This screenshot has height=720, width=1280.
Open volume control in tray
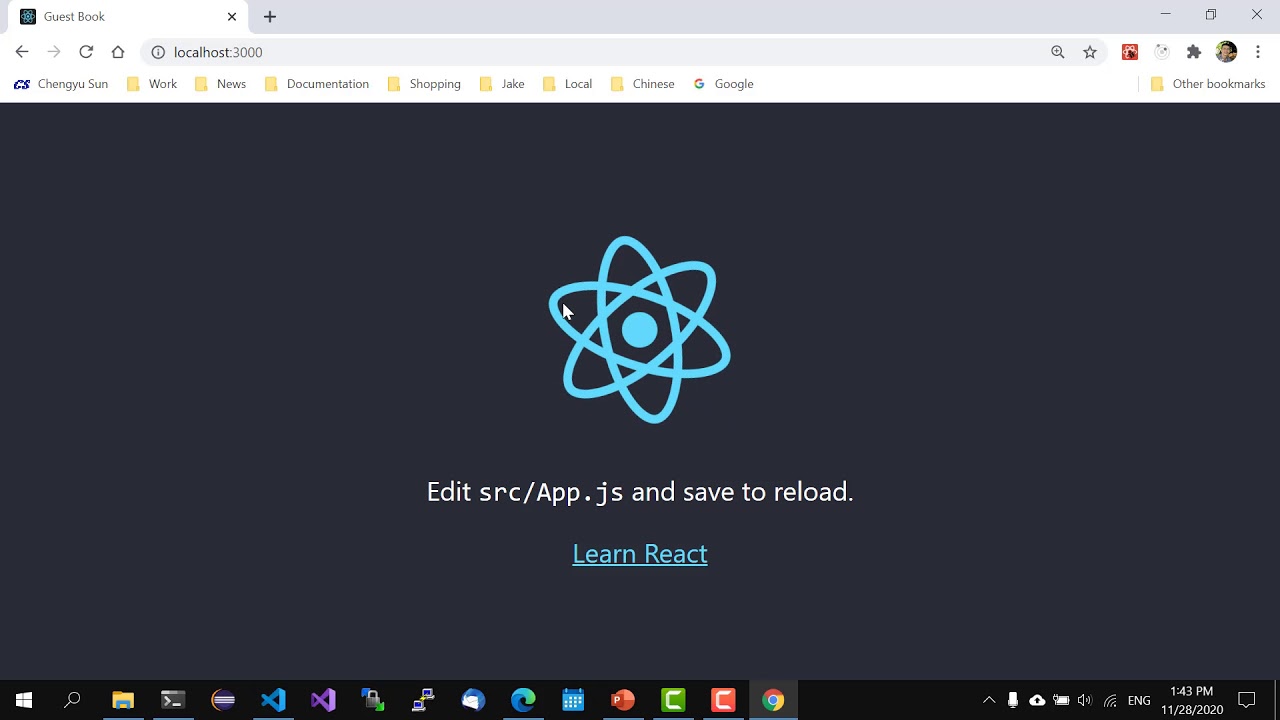[x=1085, y=700]
